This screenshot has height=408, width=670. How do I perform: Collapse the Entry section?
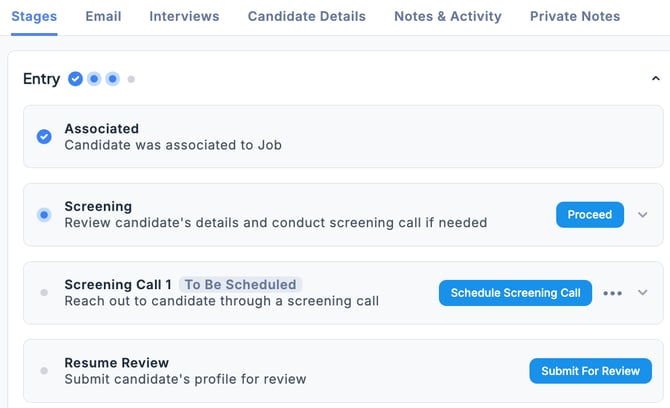(655, 78)
